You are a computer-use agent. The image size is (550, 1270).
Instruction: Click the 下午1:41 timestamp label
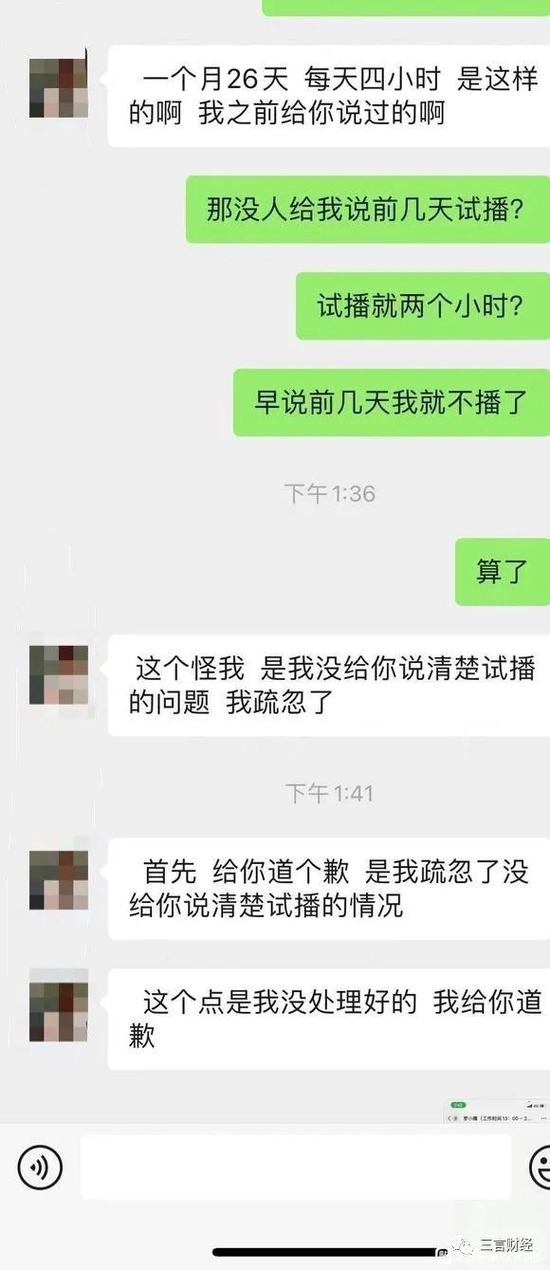pos(329,793)
